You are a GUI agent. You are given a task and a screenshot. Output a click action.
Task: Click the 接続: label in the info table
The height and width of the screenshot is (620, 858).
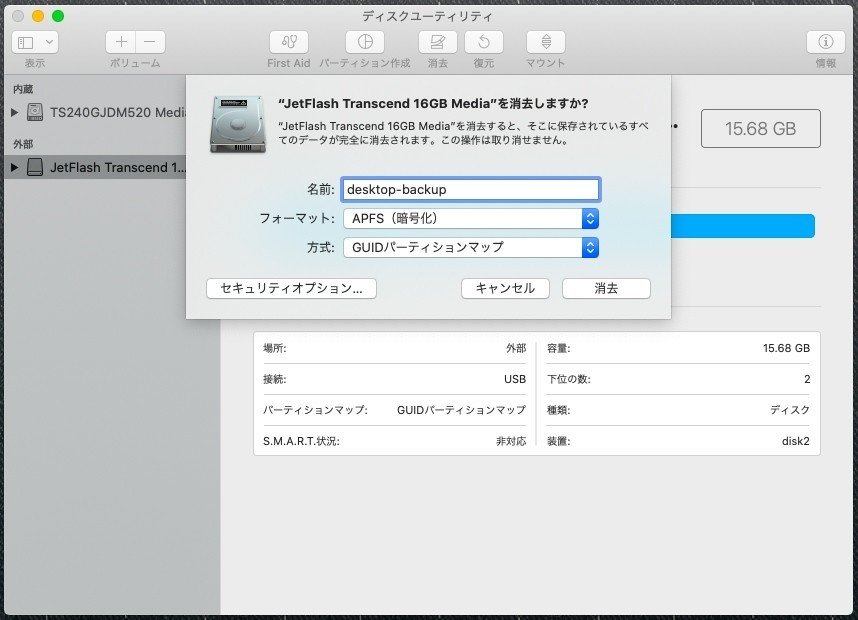point(275,379)
